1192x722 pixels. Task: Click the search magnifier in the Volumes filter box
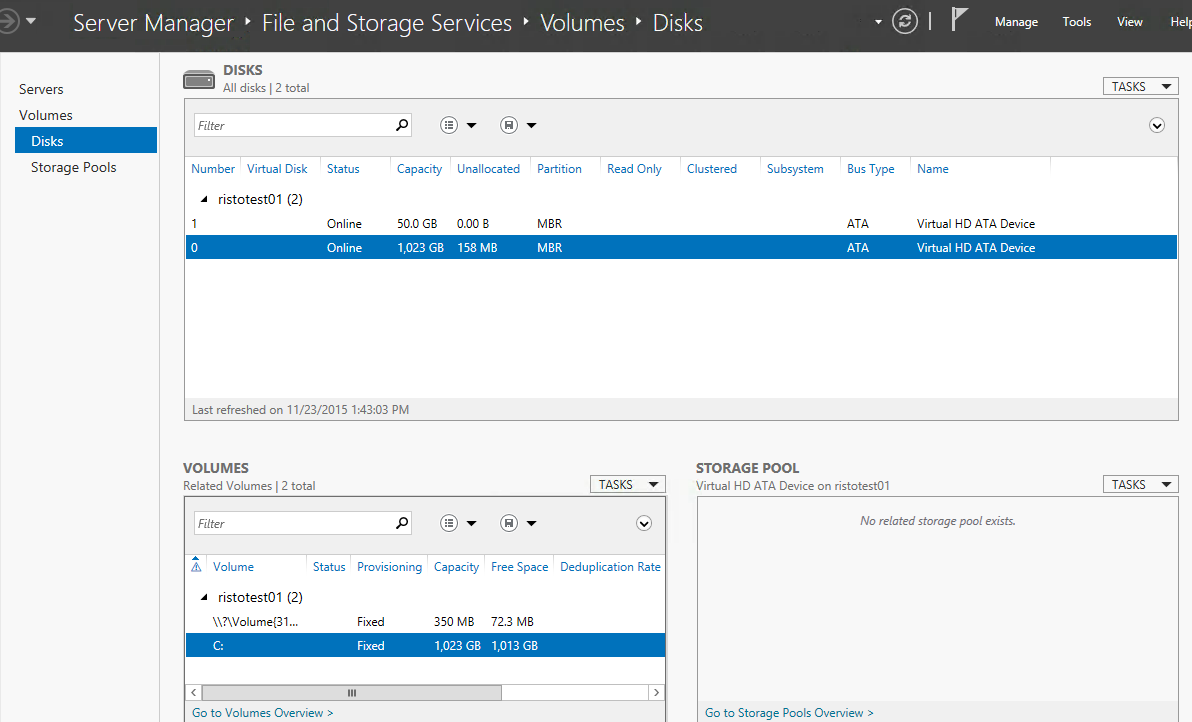(401, 522)
